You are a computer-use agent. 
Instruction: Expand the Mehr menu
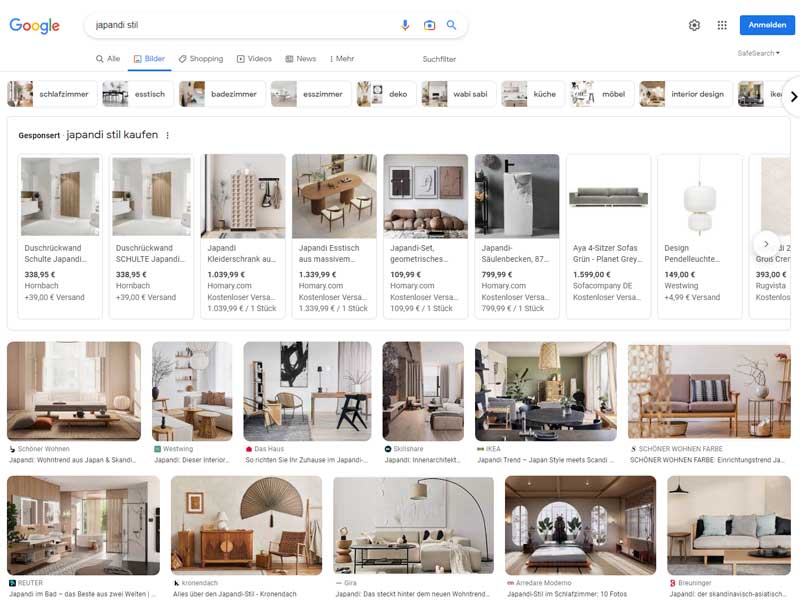[x=341, y=59]
